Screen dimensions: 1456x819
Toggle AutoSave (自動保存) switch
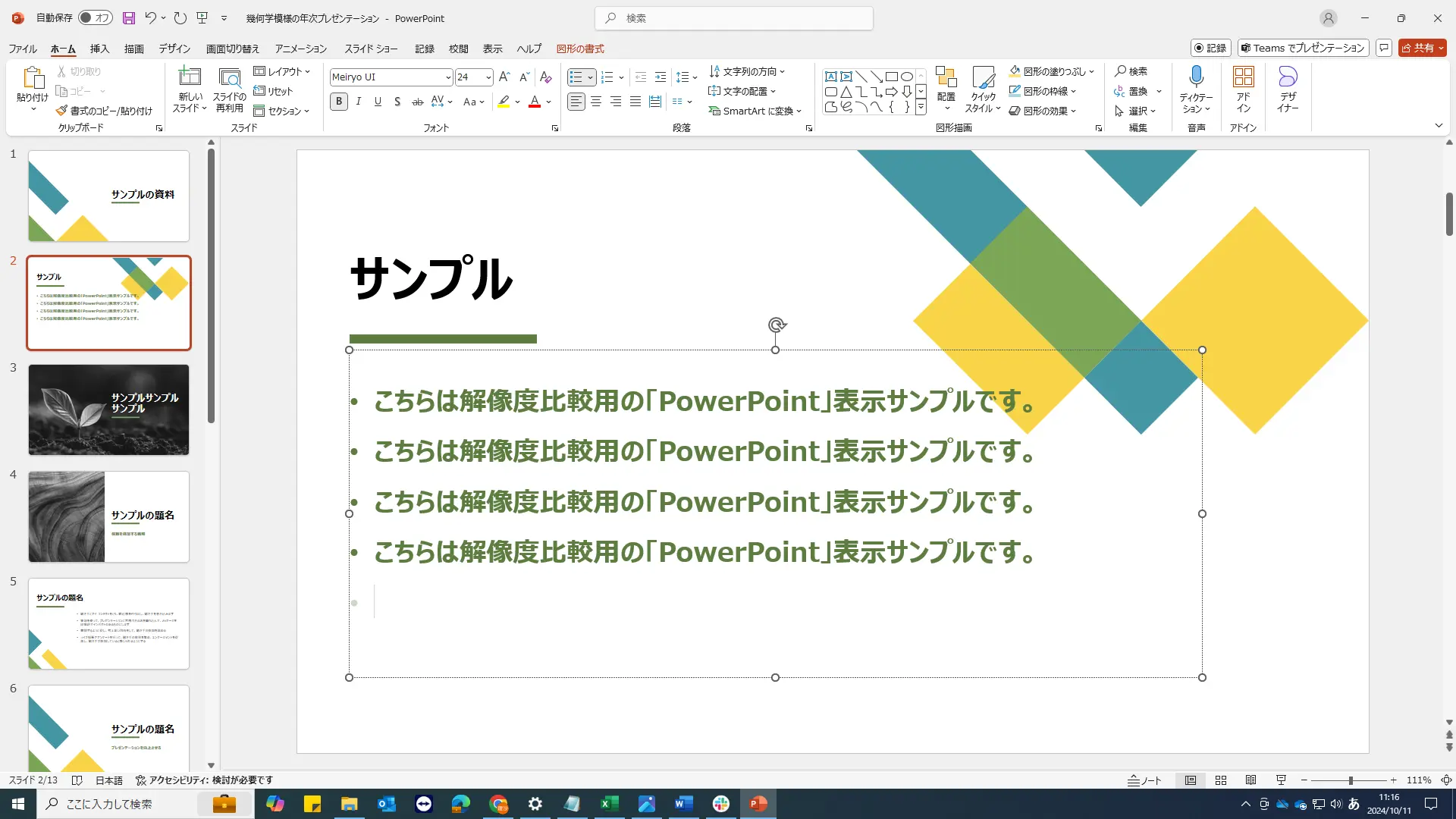point(96,17)
